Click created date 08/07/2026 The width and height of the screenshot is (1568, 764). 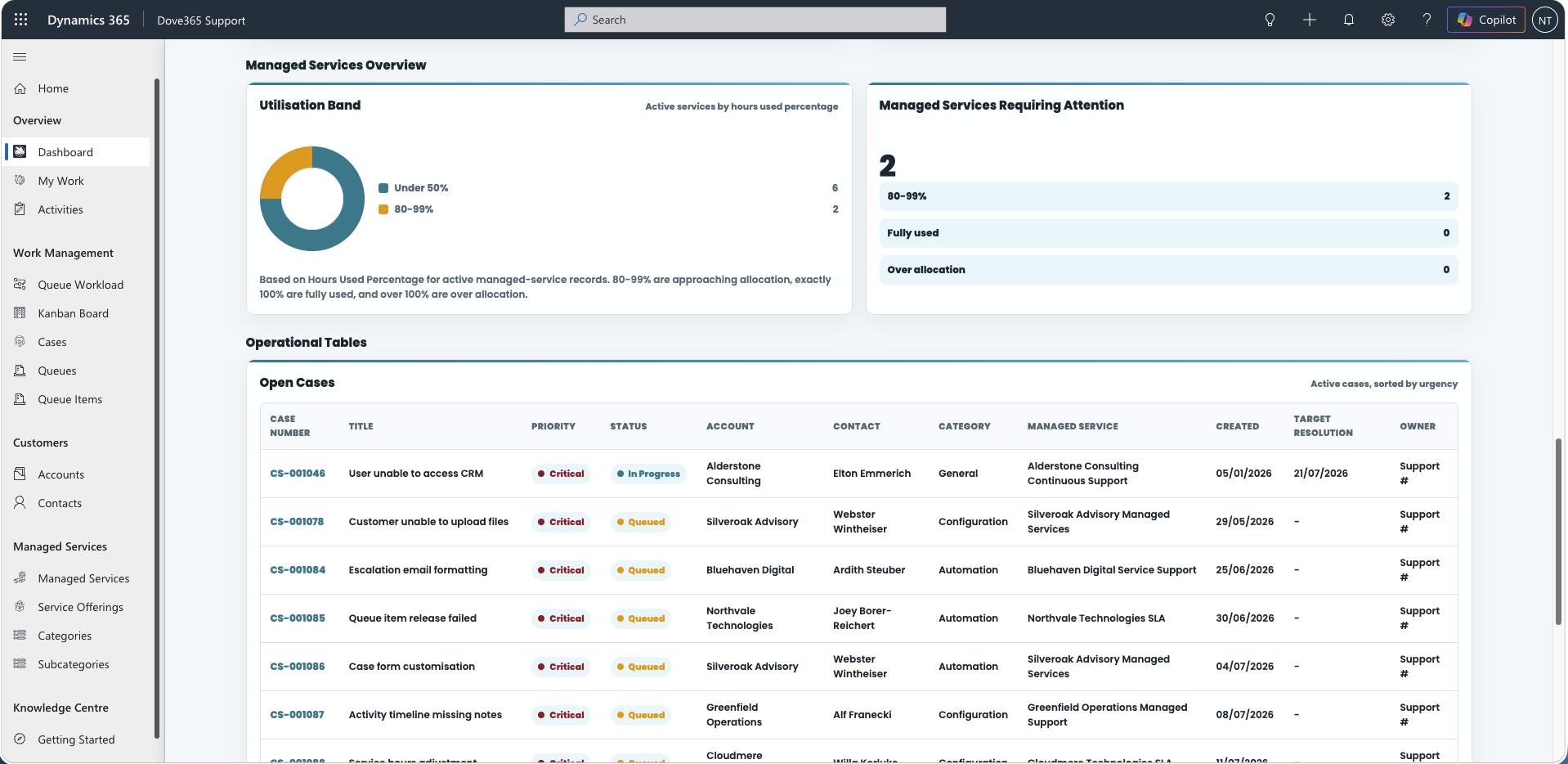(1244, 715)
